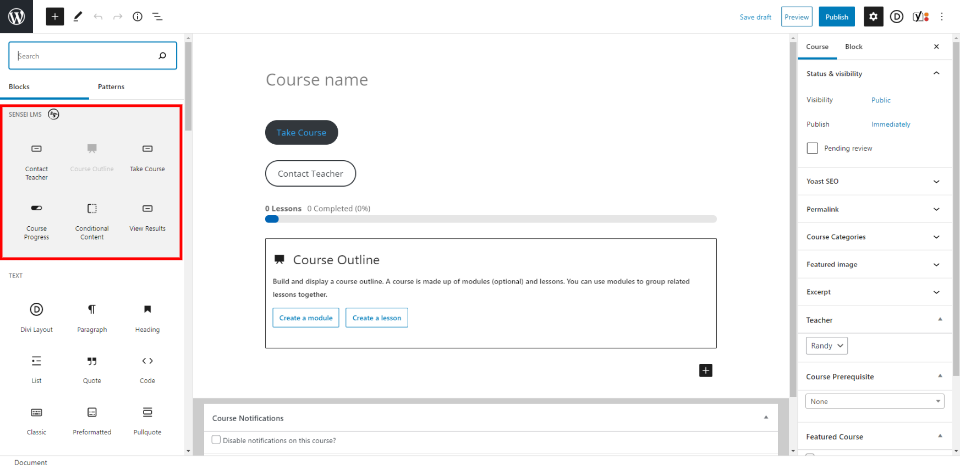The image size is (960, 469).
Task: Insert the Contact Teacher block
Action: (x=36, y=156)
